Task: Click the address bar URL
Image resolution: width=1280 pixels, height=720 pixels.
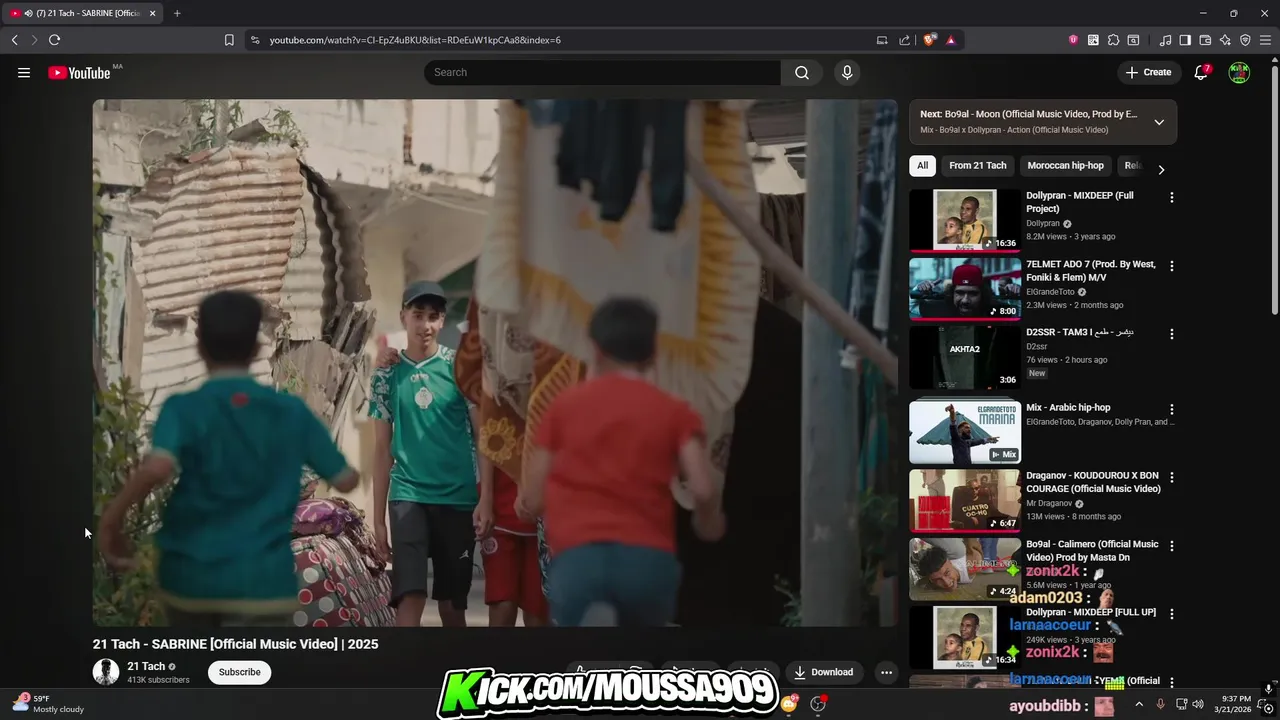Action: coord(415,40)
